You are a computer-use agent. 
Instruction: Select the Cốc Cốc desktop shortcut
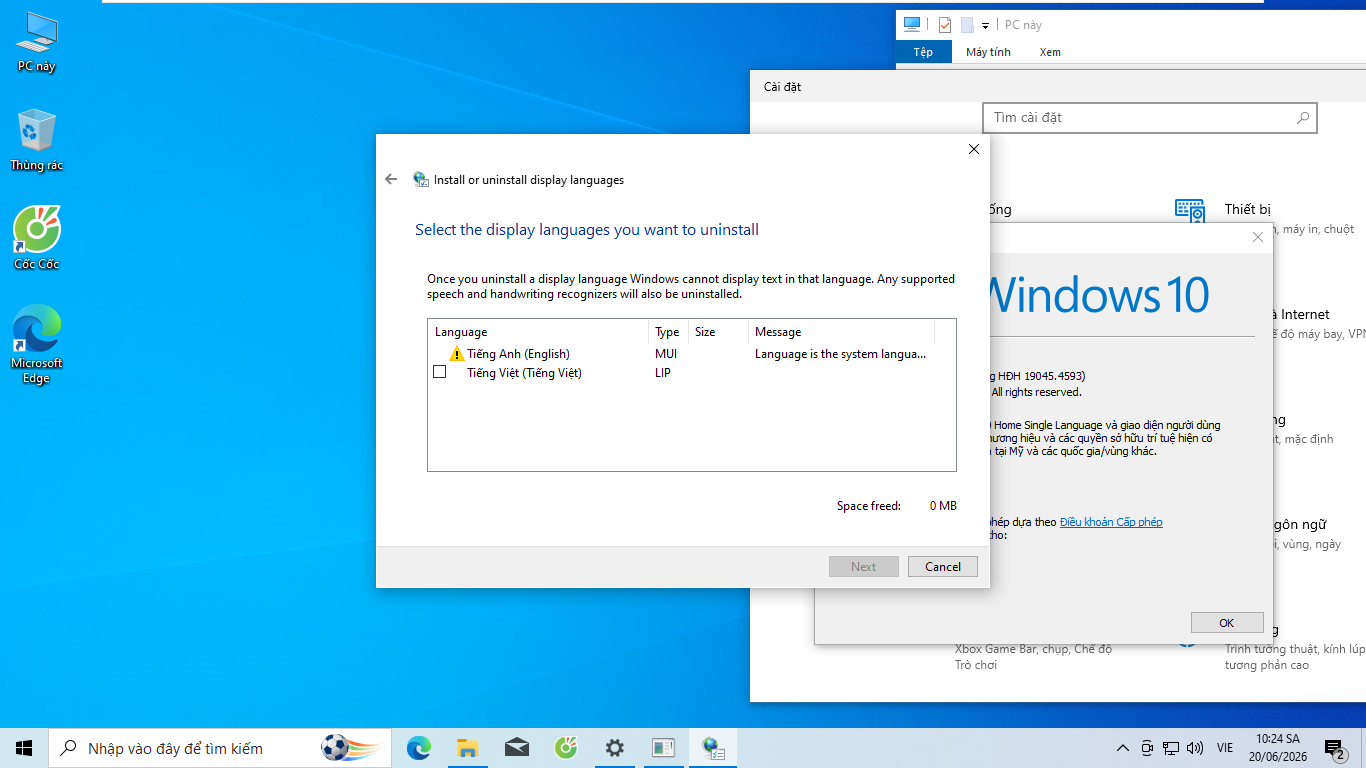tap(37, 238)
